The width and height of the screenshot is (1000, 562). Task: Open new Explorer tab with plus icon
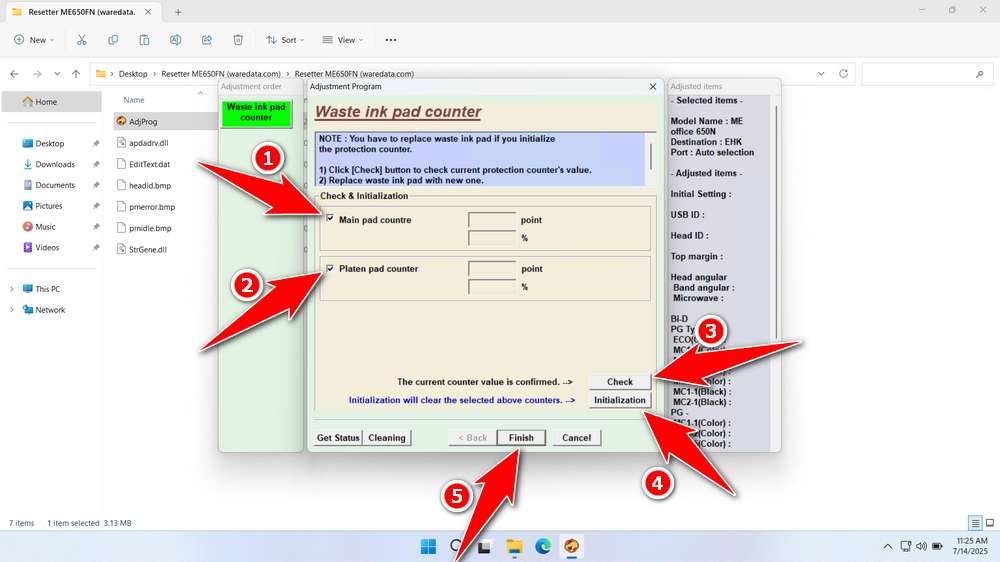pos(178,12)
